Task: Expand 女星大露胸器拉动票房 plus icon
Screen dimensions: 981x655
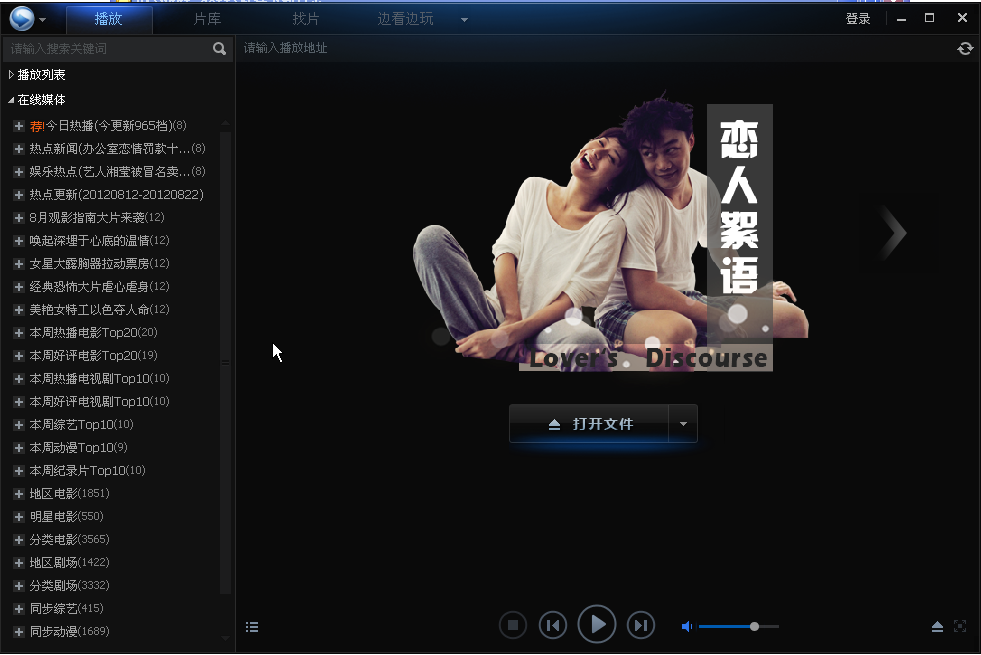Action: [x=19, y=263]
